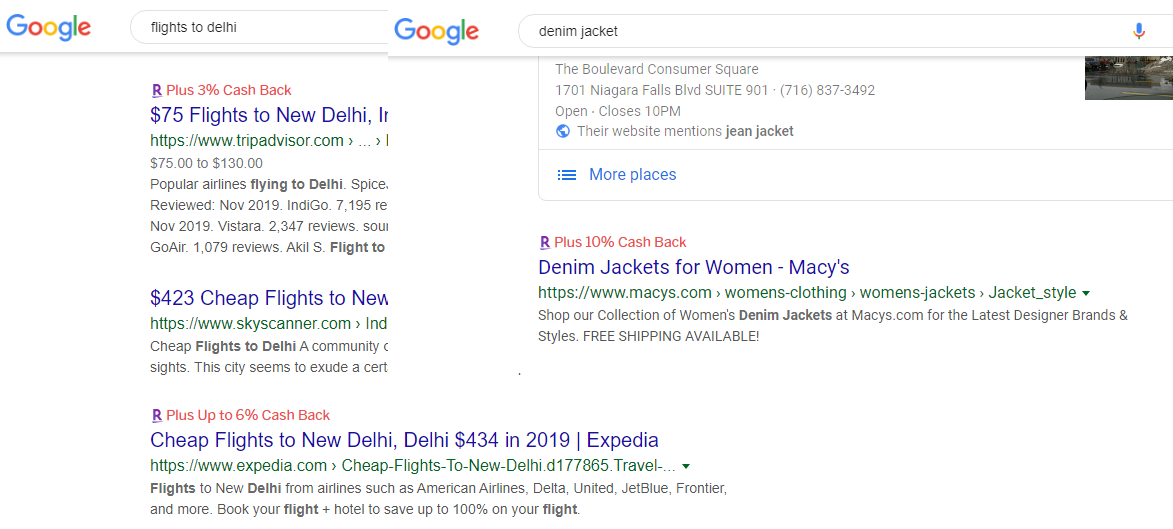Image resolution: width=1173 pixels, height=529 pixels.
Task: Click the store photo thumbnail
Action: click(1128, 78)
